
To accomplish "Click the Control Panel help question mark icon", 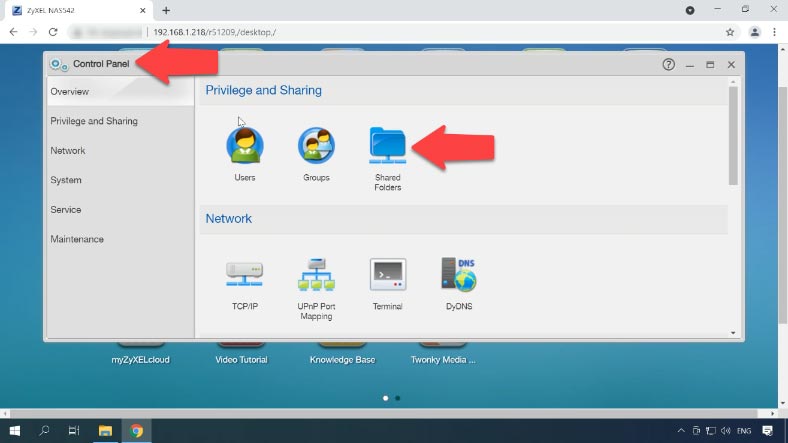I will (668, 64).
